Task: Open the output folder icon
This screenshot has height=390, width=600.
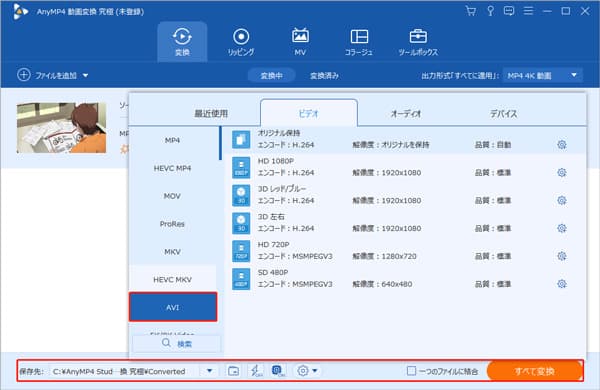Action: (x=233, y=370)
